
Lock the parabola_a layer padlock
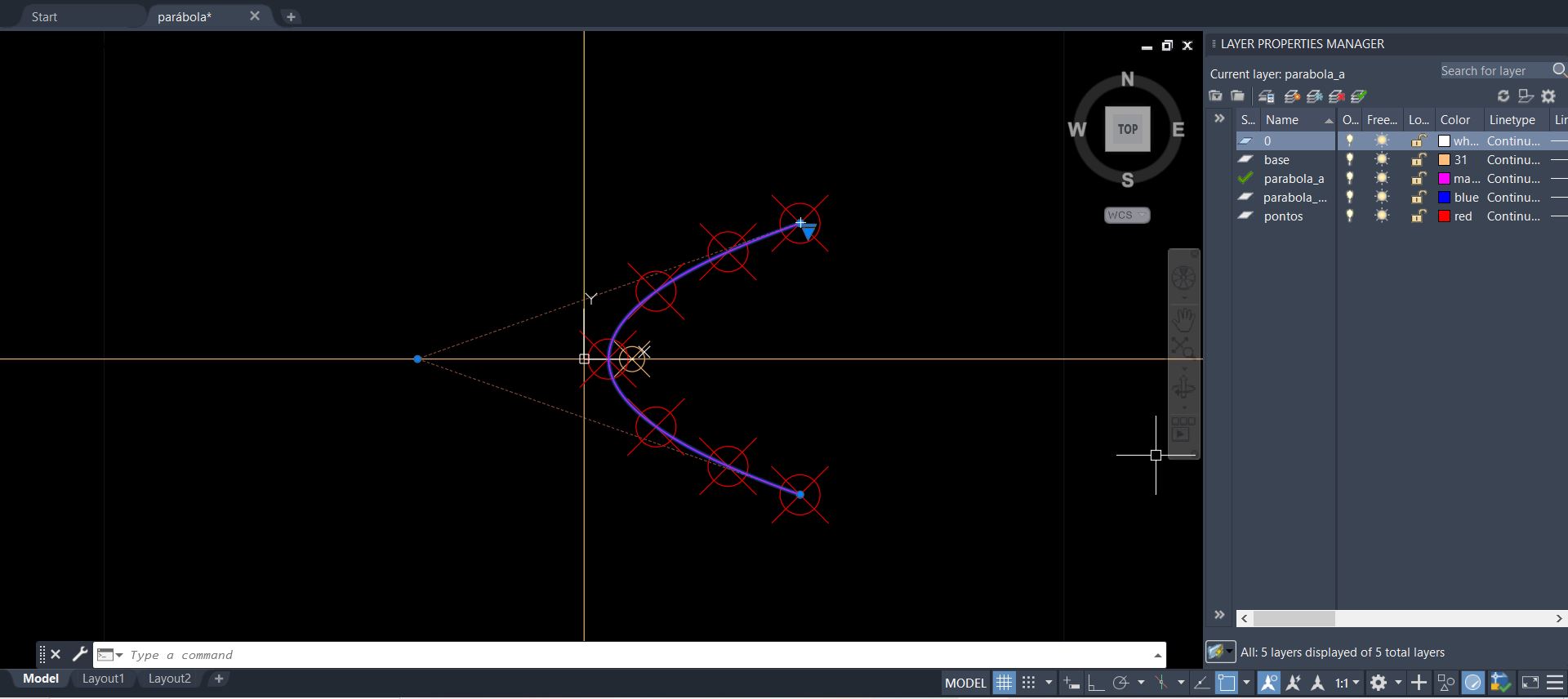(x=1419, y=178)
